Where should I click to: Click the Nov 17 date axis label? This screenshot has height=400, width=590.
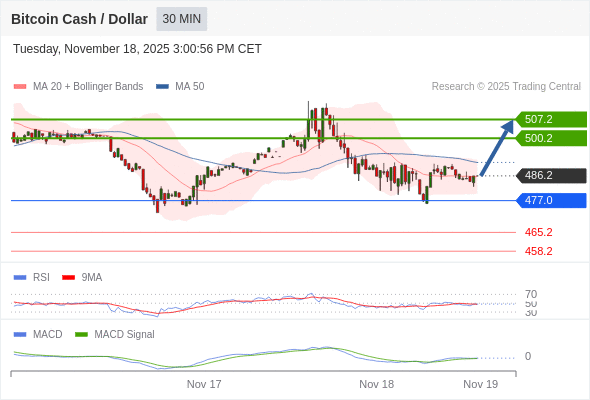(x=204, y=384)
